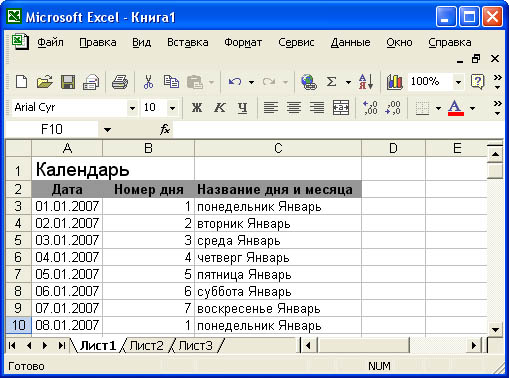Open the Вид menu

[142, 42]
